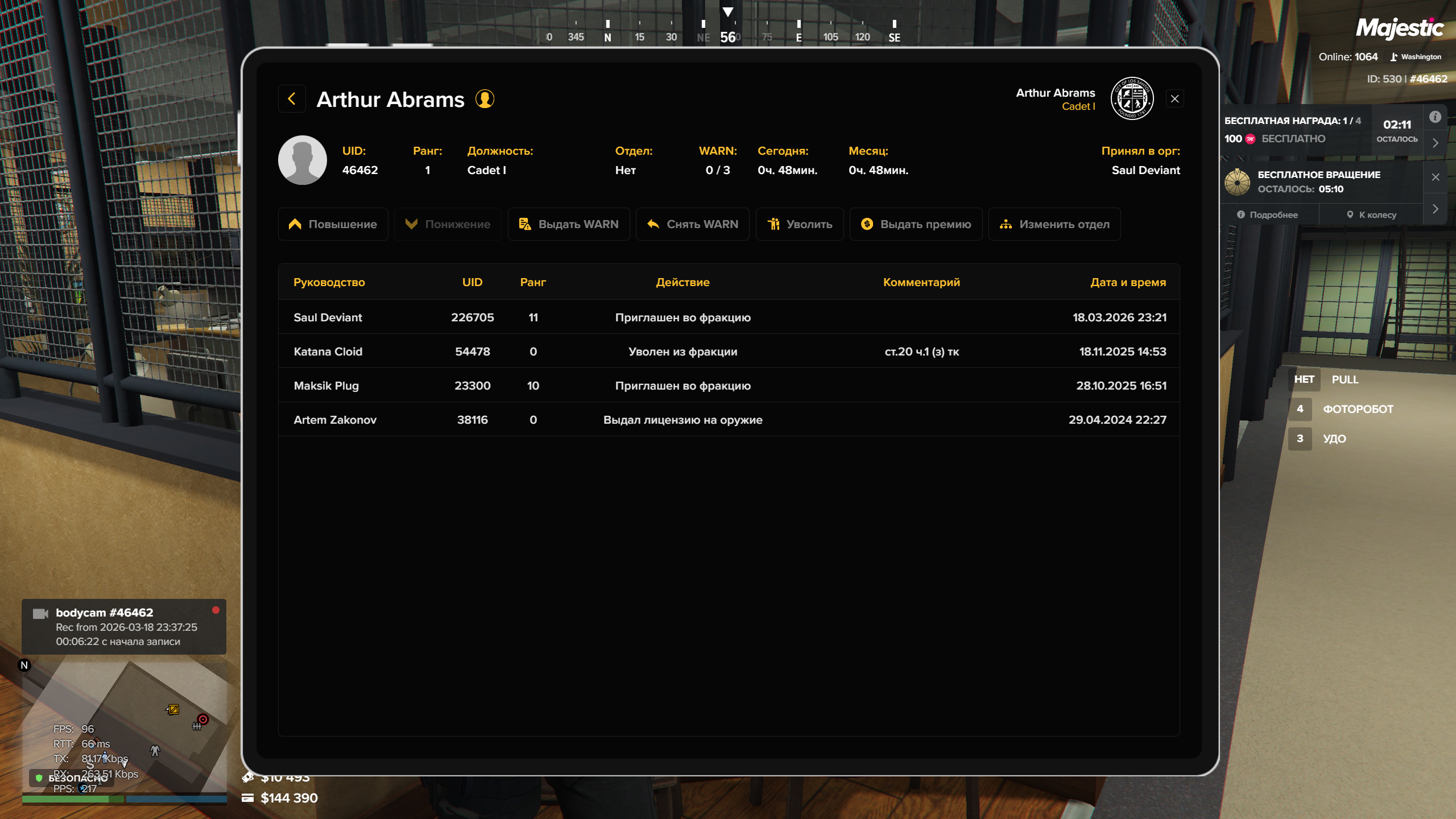1456x819 pixels.
Task: Open the Подробнее details link
Action: click(x=1268, y=214)
